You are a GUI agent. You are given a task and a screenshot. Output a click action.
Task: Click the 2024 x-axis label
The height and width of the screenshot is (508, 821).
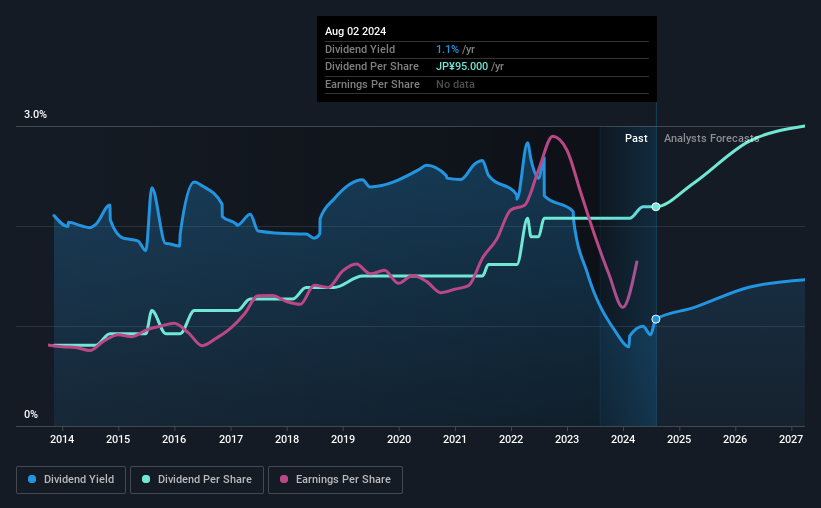click(x=623, y=439)
